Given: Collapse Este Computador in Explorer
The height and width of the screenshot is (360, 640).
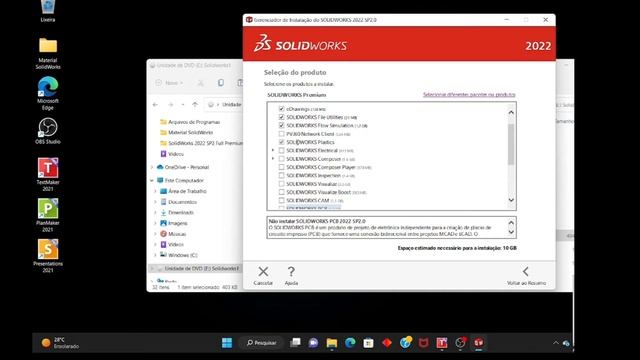Looking at the screenshot, I should (x=152, y=180).
